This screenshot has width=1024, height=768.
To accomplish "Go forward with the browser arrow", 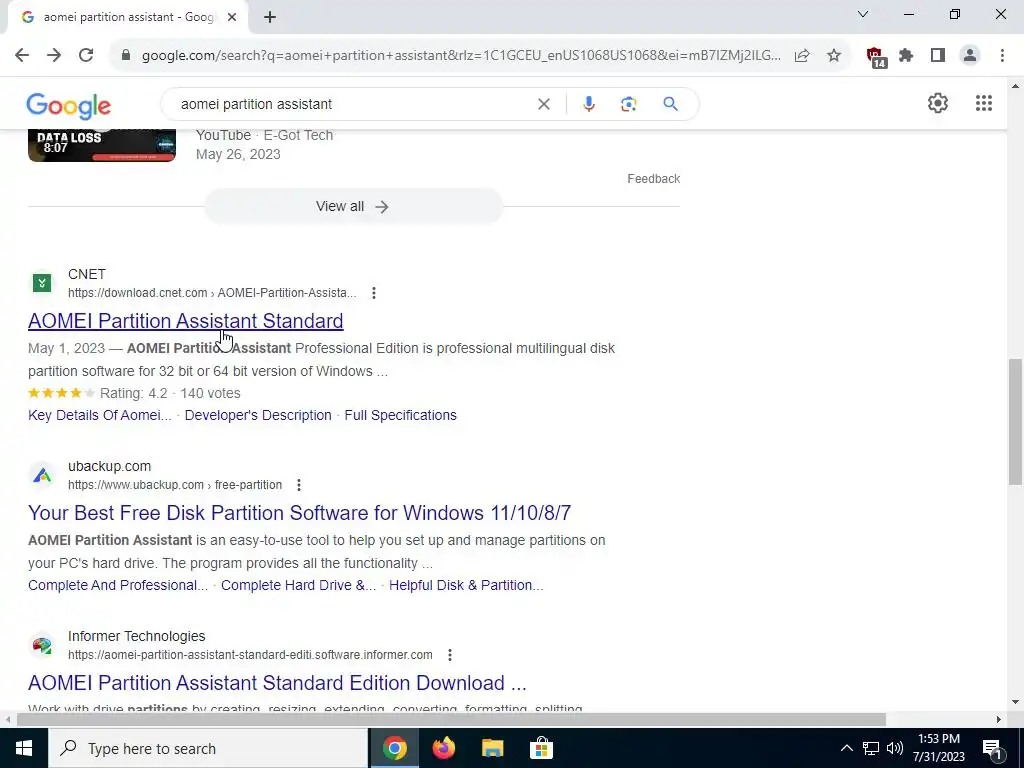I will [x=54, y=56].
